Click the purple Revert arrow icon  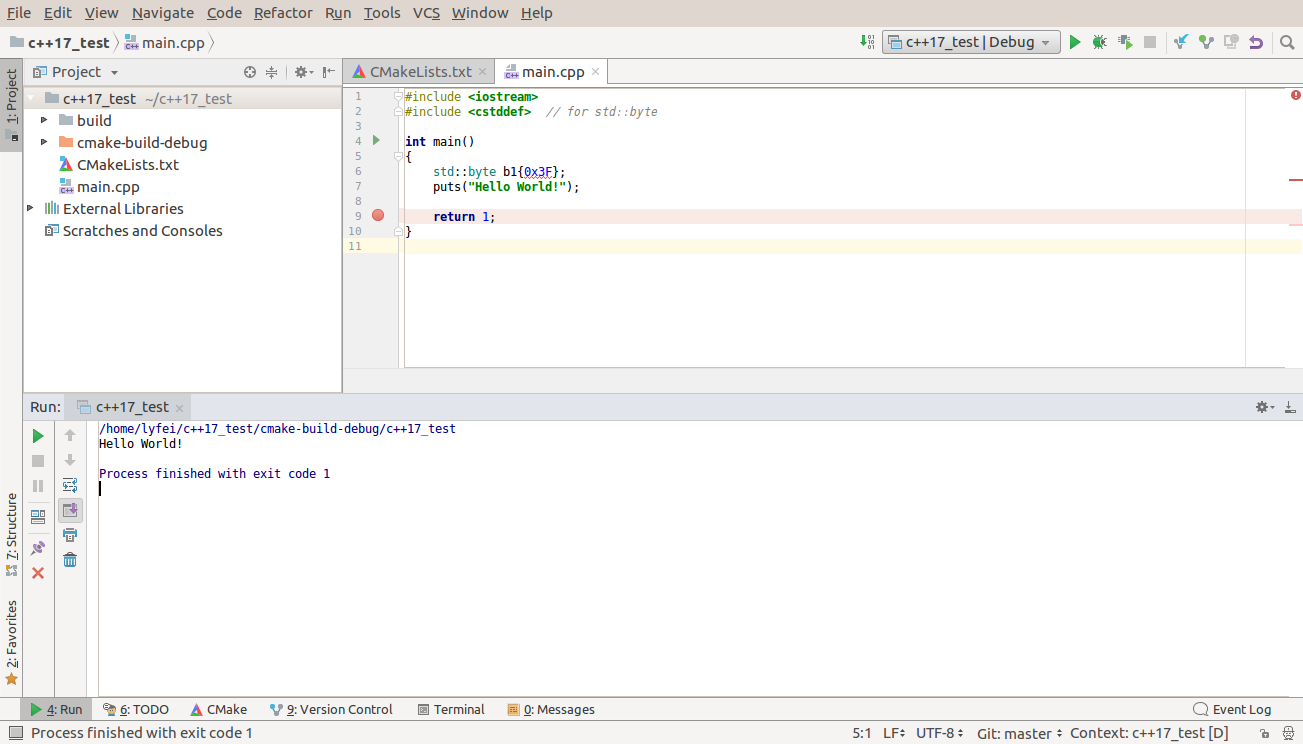tap(1256, 42)
